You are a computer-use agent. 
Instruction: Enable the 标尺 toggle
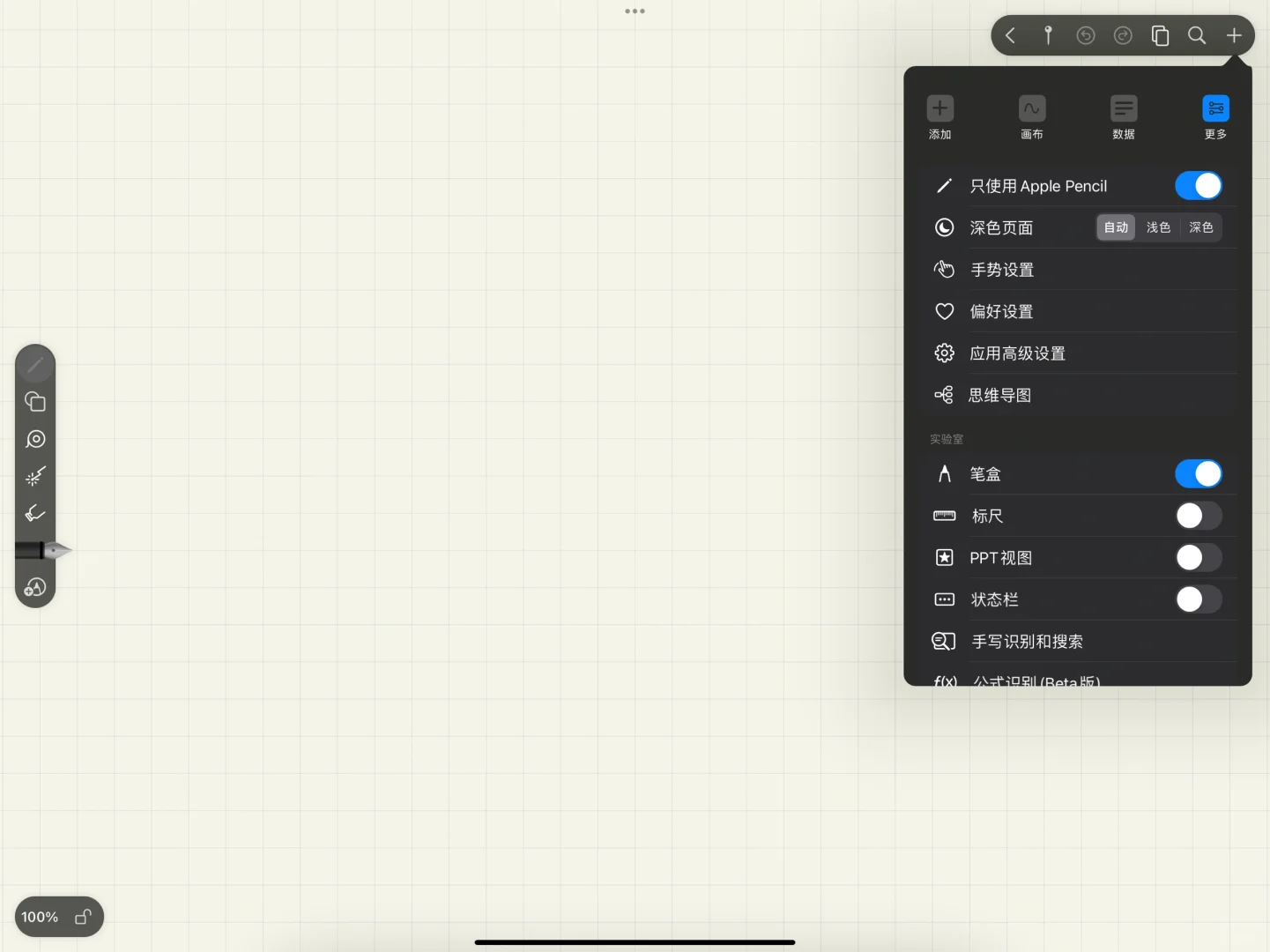tap(1198, 516)
